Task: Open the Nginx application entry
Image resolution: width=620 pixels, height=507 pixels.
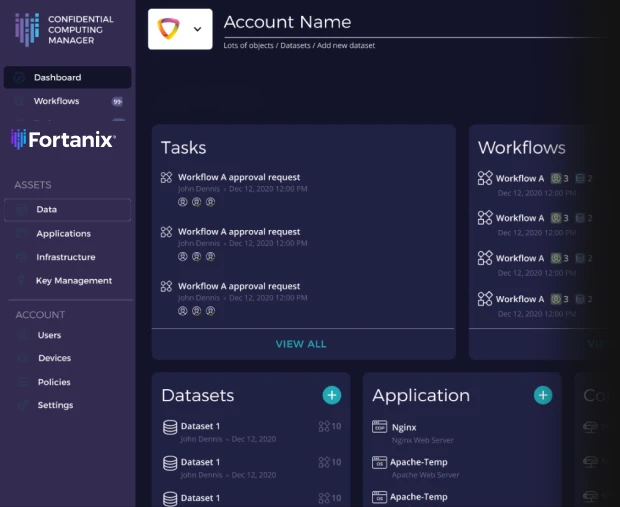Action: click(x=404, y=428)
